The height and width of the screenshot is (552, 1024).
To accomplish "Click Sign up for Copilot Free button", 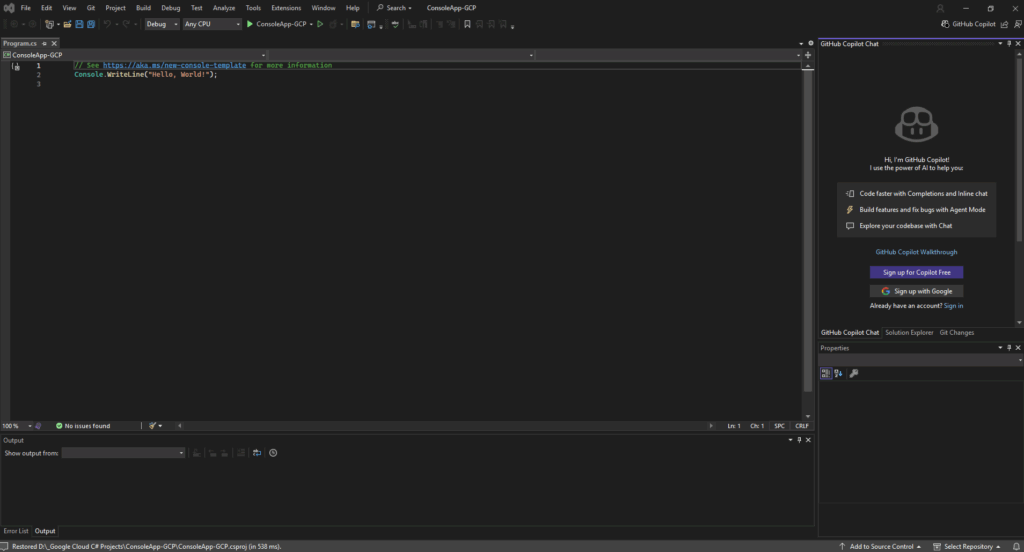I will point(916,272).
